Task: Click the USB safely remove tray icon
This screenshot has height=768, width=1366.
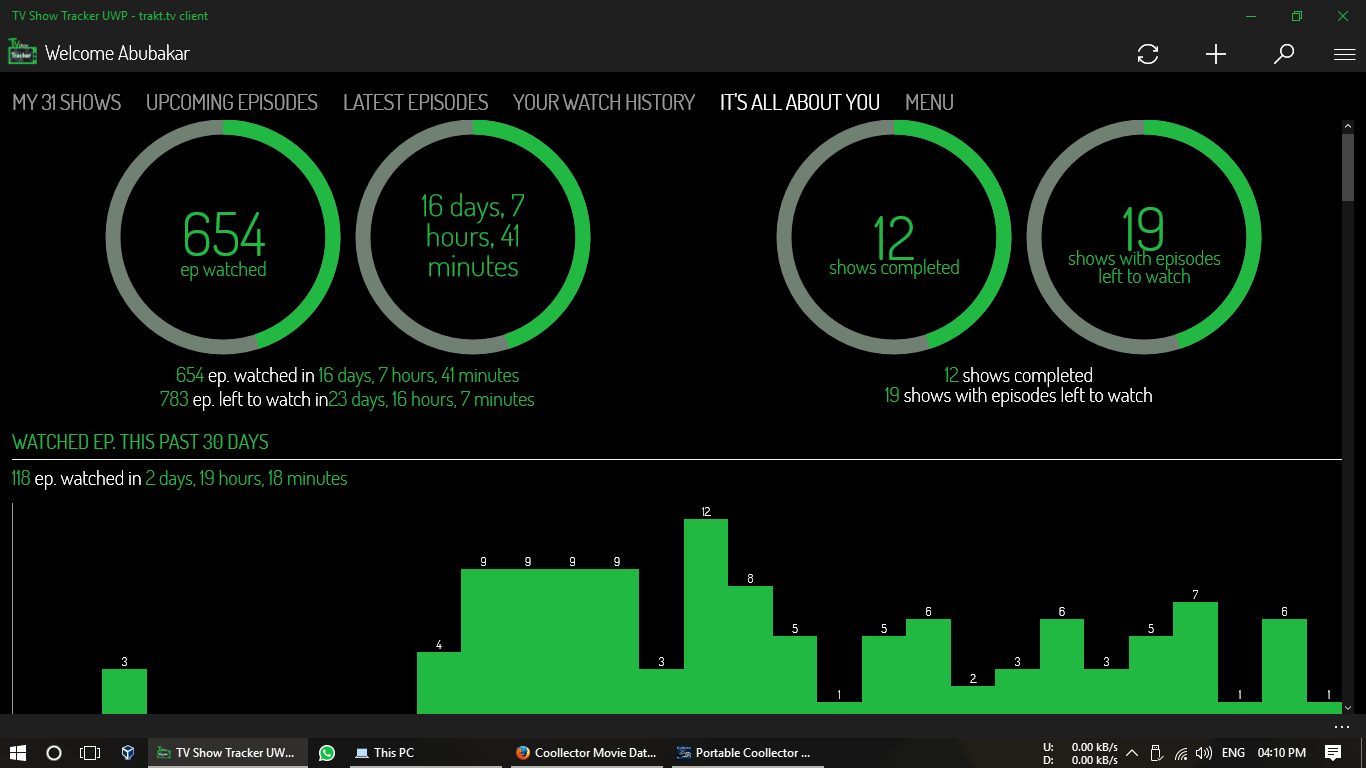Action: [1156, 753]
